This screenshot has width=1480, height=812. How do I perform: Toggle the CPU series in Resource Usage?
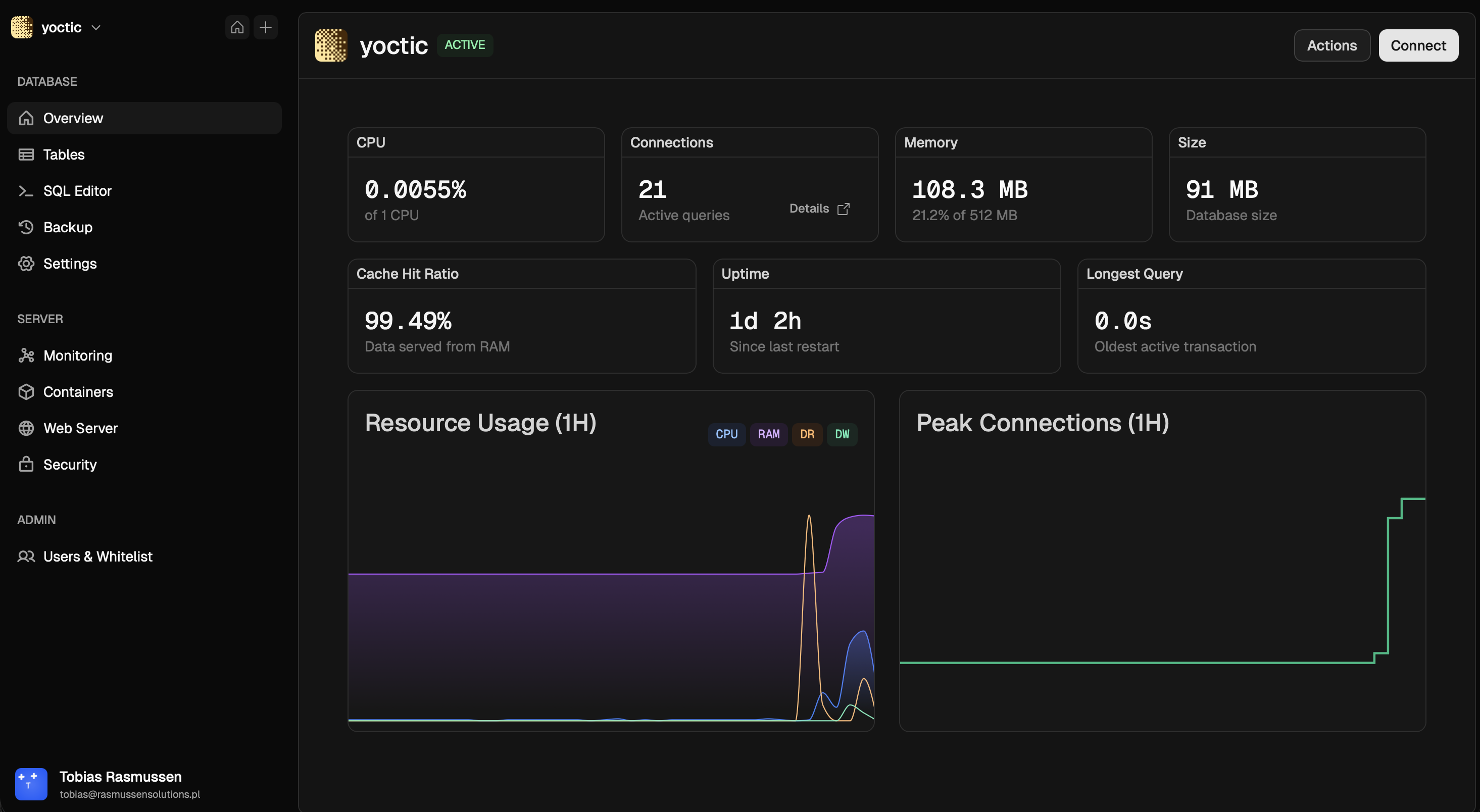(726, 434)
